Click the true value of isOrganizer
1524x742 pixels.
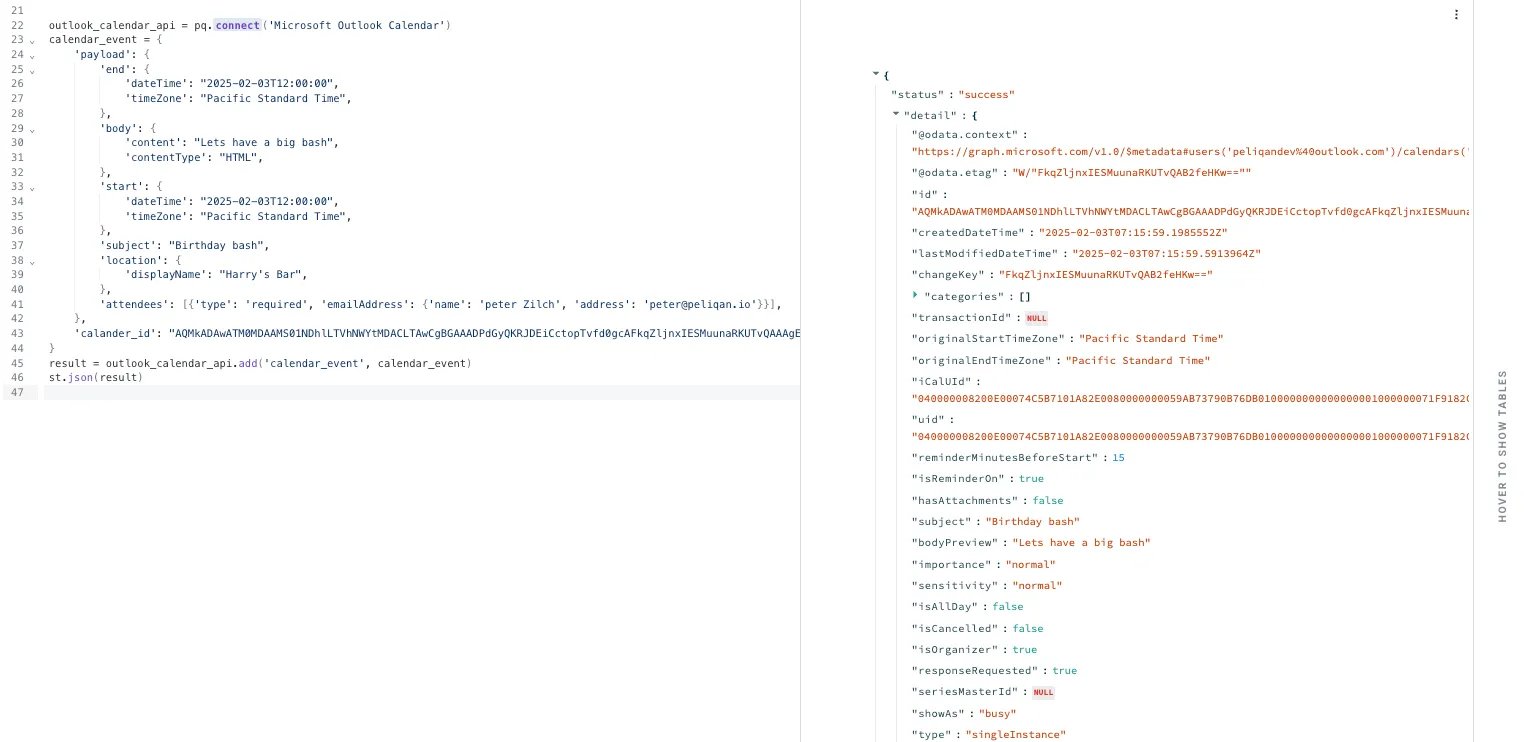pos(1024,650)
